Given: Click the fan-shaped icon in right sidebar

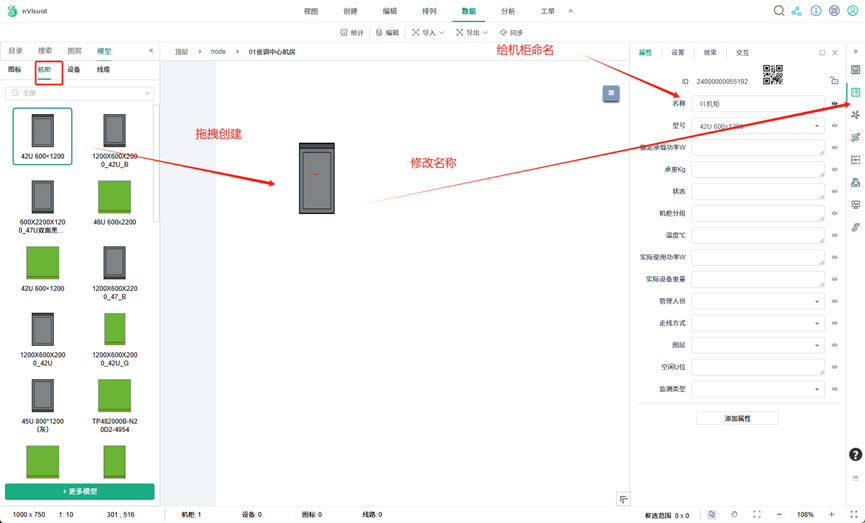Looking at the screenshot, I should [x=855, y=115].
